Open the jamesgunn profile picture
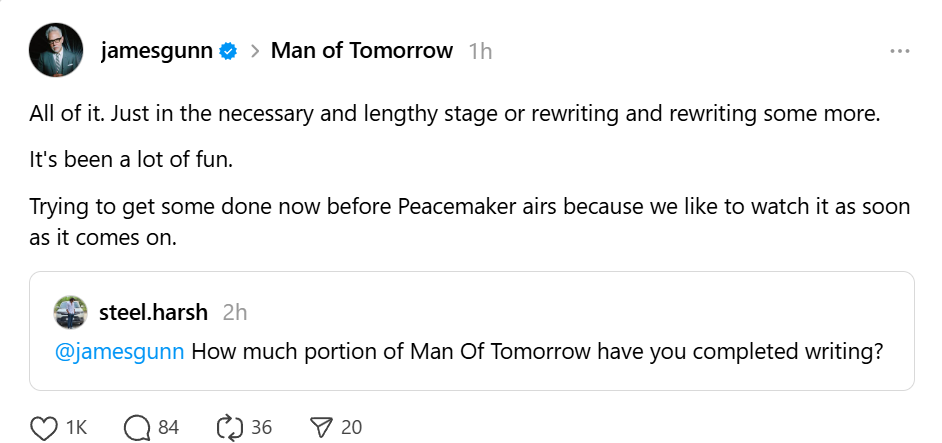Image resolution: width=942 pixels, height=443 pixels. click(55, 50)
